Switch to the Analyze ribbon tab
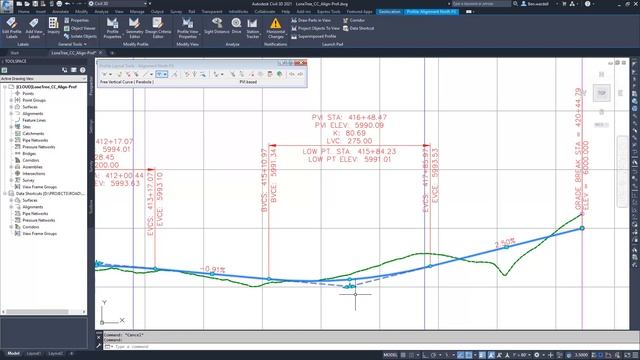 coord(101,12)
